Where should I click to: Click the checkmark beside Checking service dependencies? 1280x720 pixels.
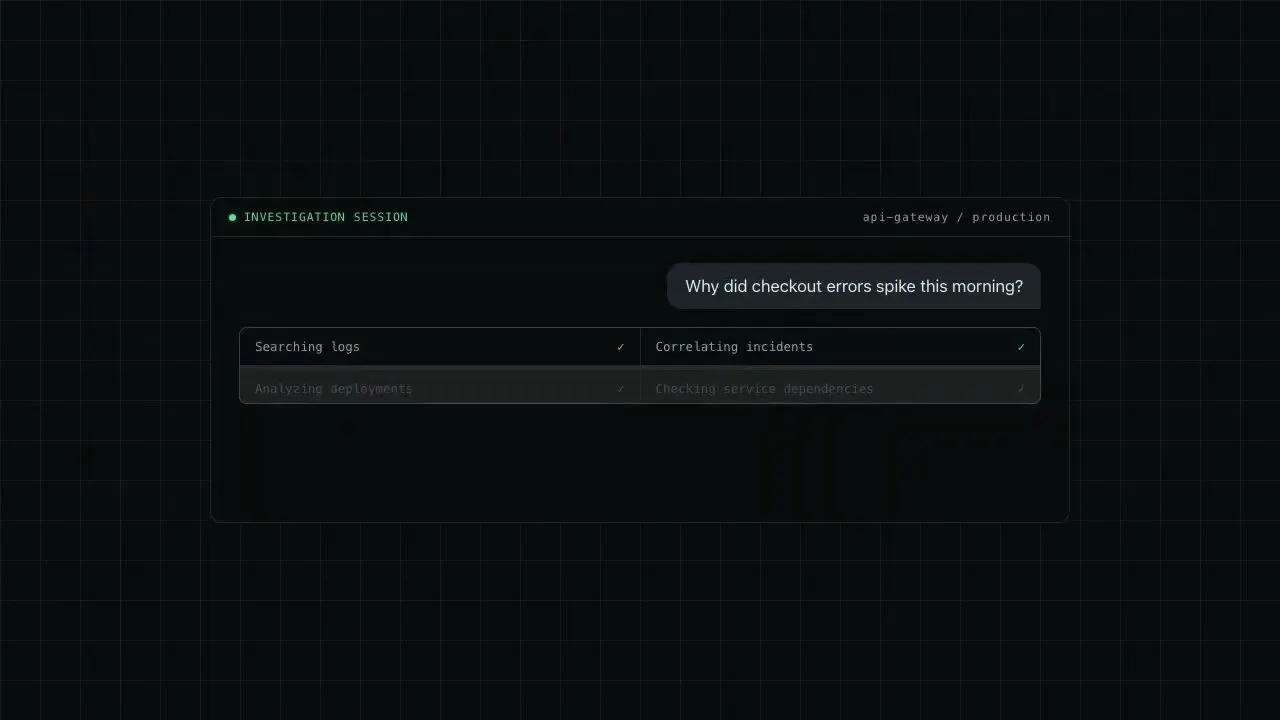point(1021,389)
